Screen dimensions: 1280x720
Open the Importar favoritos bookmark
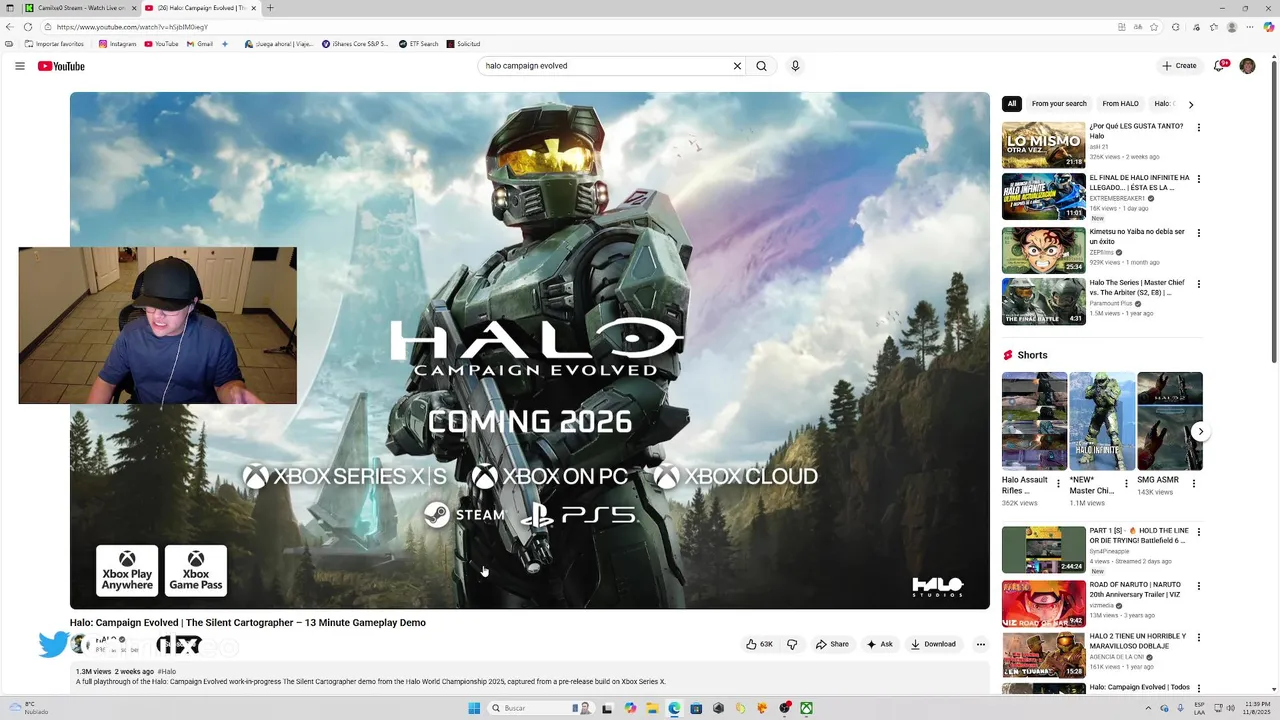click(53, 44)
